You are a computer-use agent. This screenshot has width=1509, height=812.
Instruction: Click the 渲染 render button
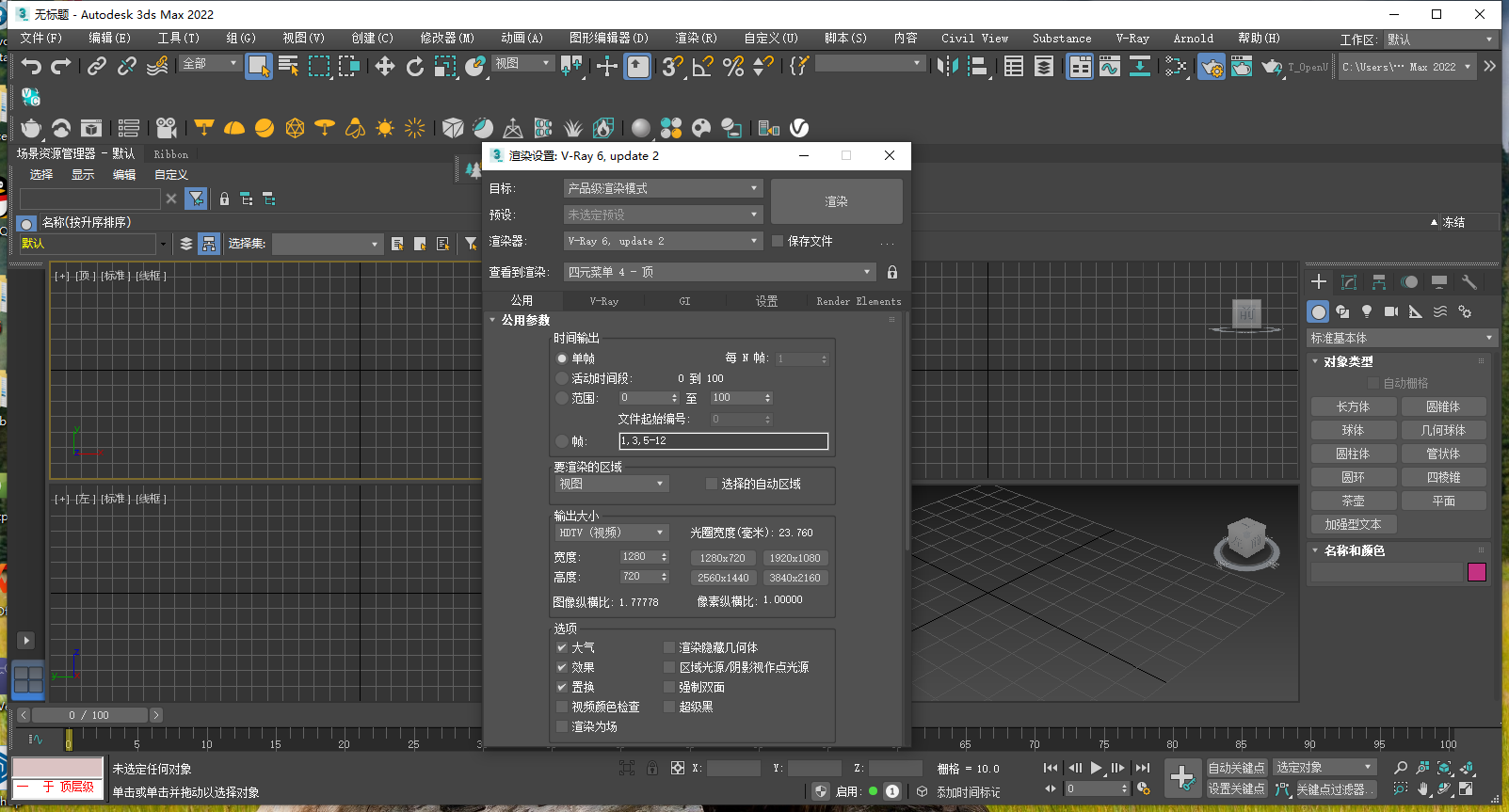[836, 201]
